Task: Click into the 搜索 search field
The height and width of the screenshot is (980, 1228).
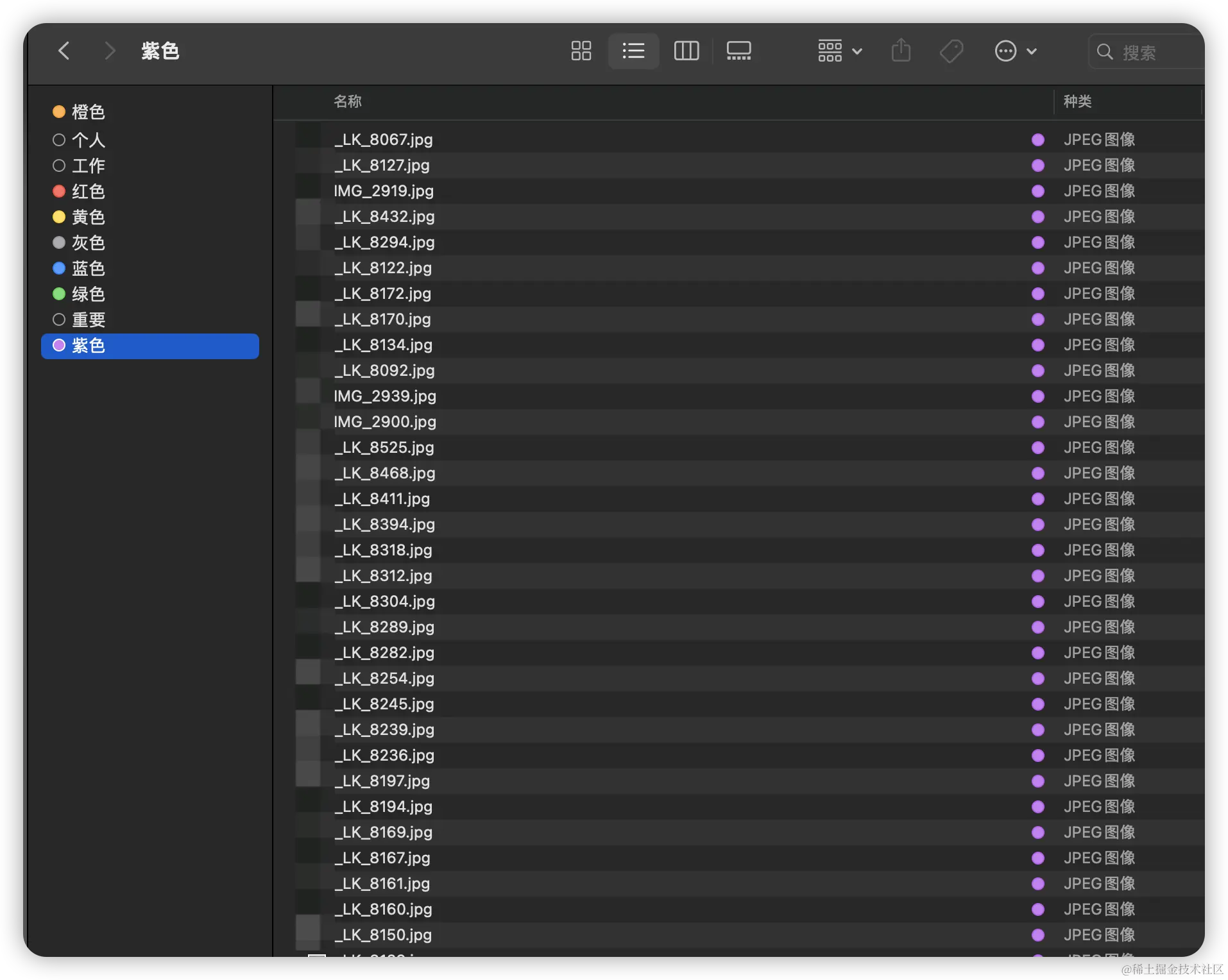Action: [1147, 51]
